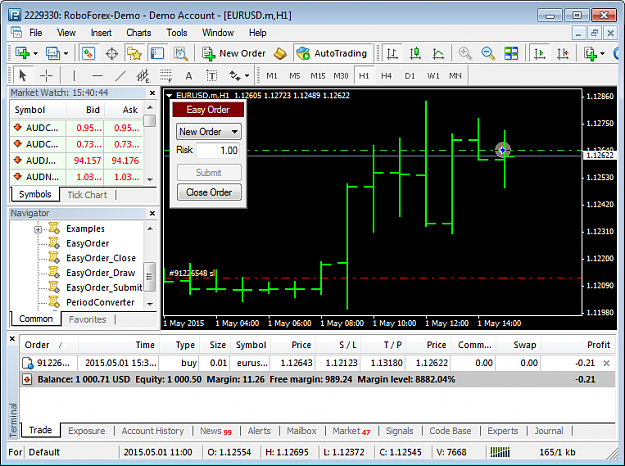The height and width of the screenshot is (466, 625).
Task: Toggle the Market Watch window icon
Action: 88,53
